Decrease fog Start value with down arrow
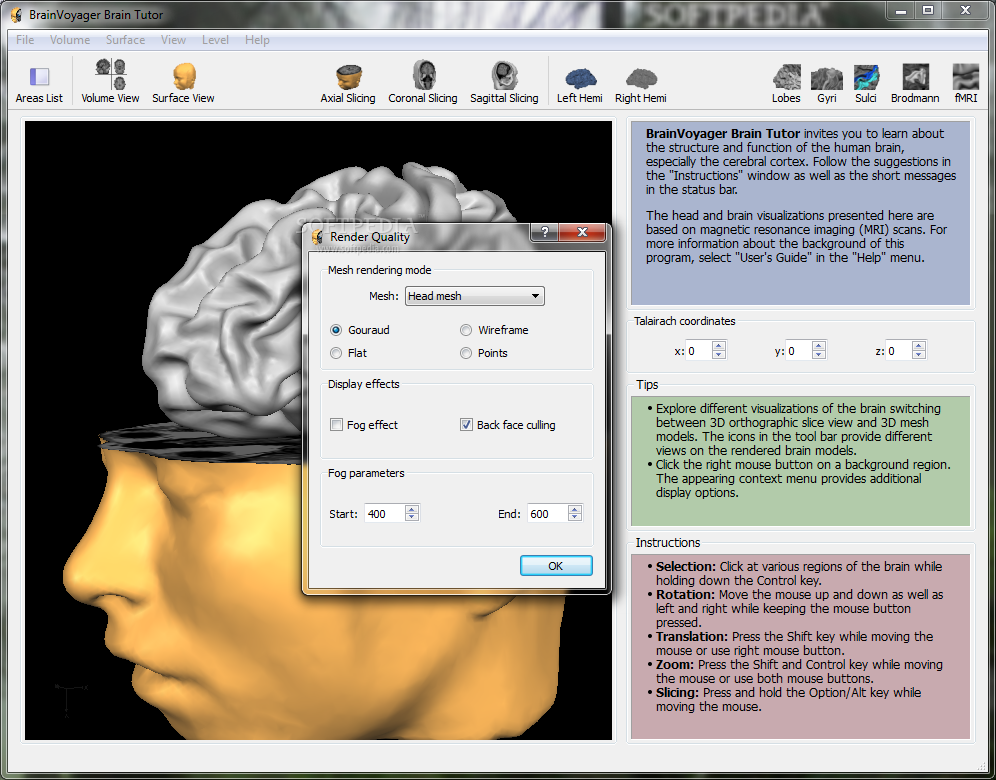Image resolution: width=996 pixels, height=780 pixels. (412, 518)
